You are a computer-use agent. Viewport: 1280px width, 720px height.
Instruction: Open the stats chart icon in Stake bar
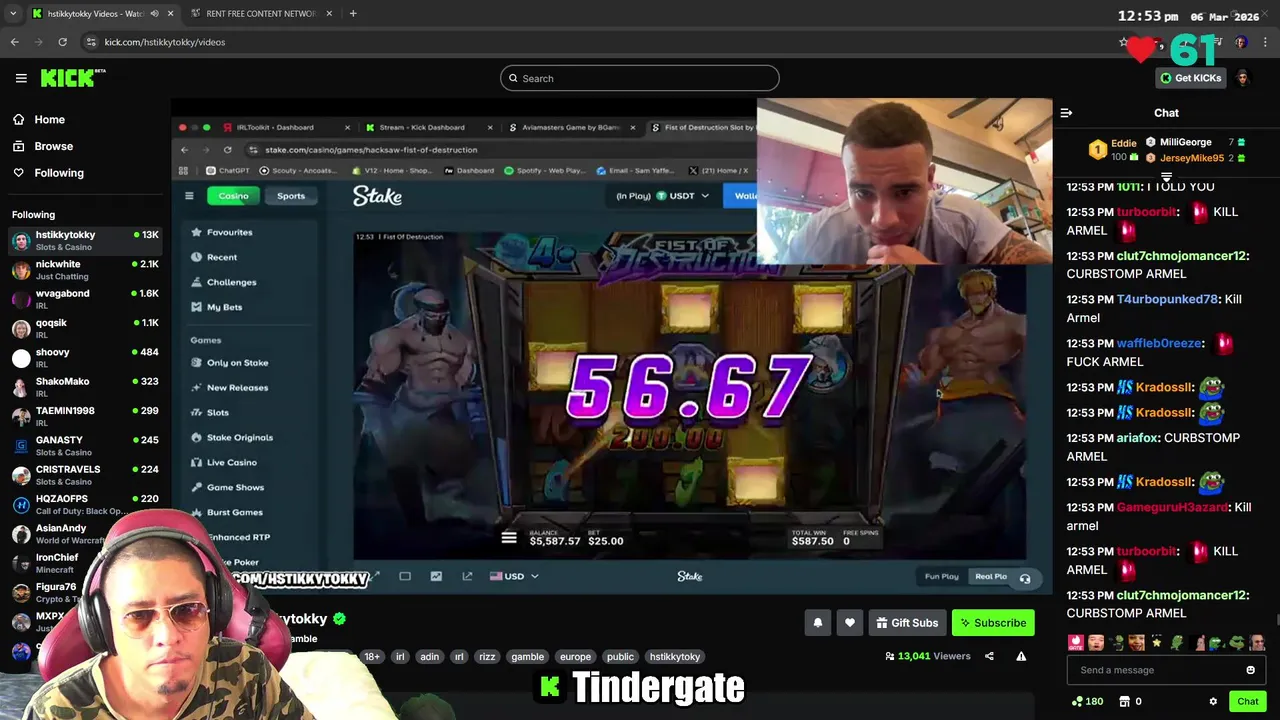coord(436,576)
